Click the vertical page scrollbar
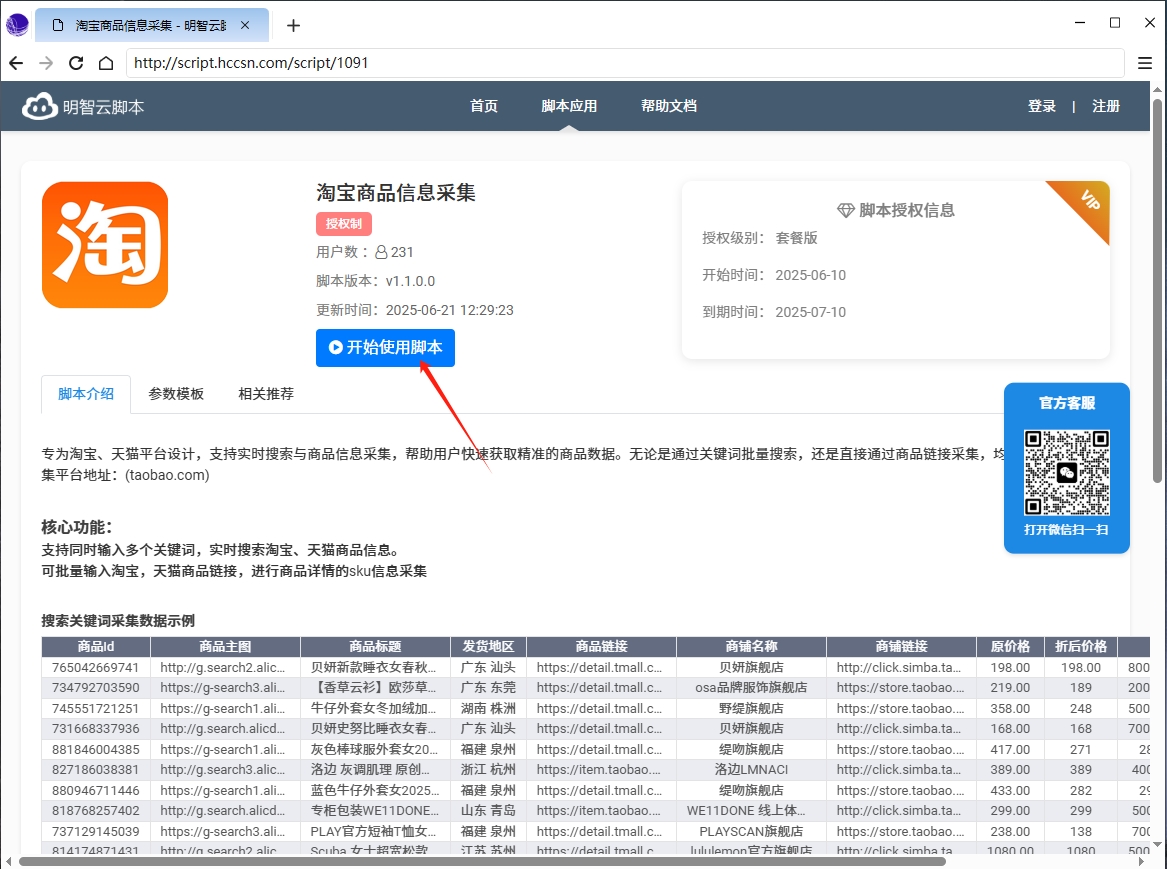1167x869 pixels. pyautogui.click(x=1157, y=290)
